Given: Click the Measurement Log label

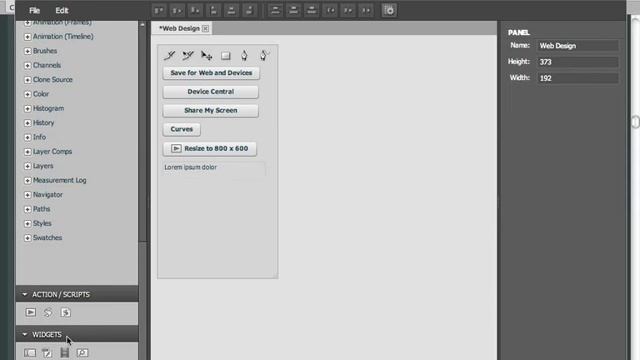Looking at the screenshot, I should (x=60, y=180).
